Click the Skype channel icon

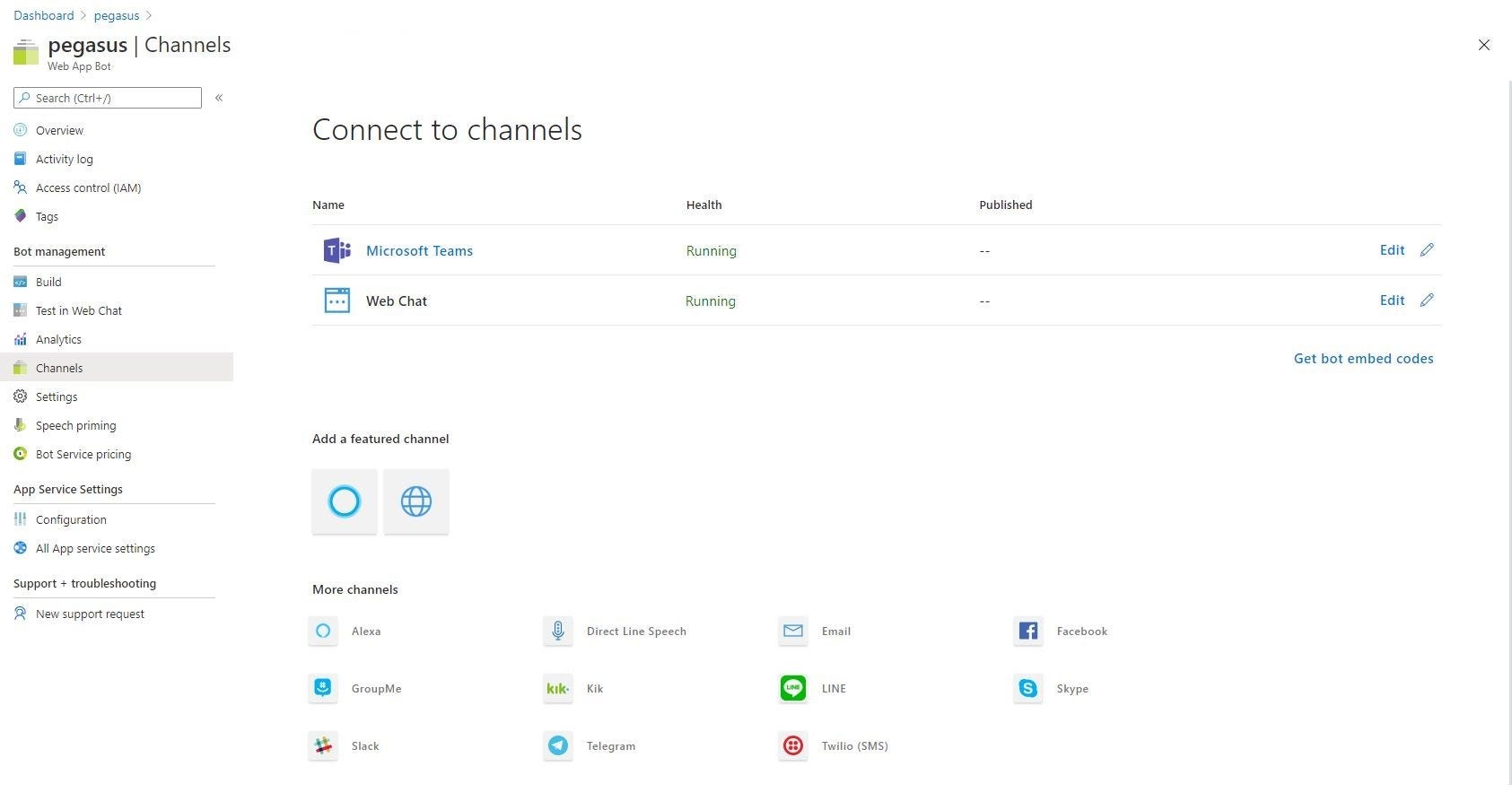(1028, 688)
